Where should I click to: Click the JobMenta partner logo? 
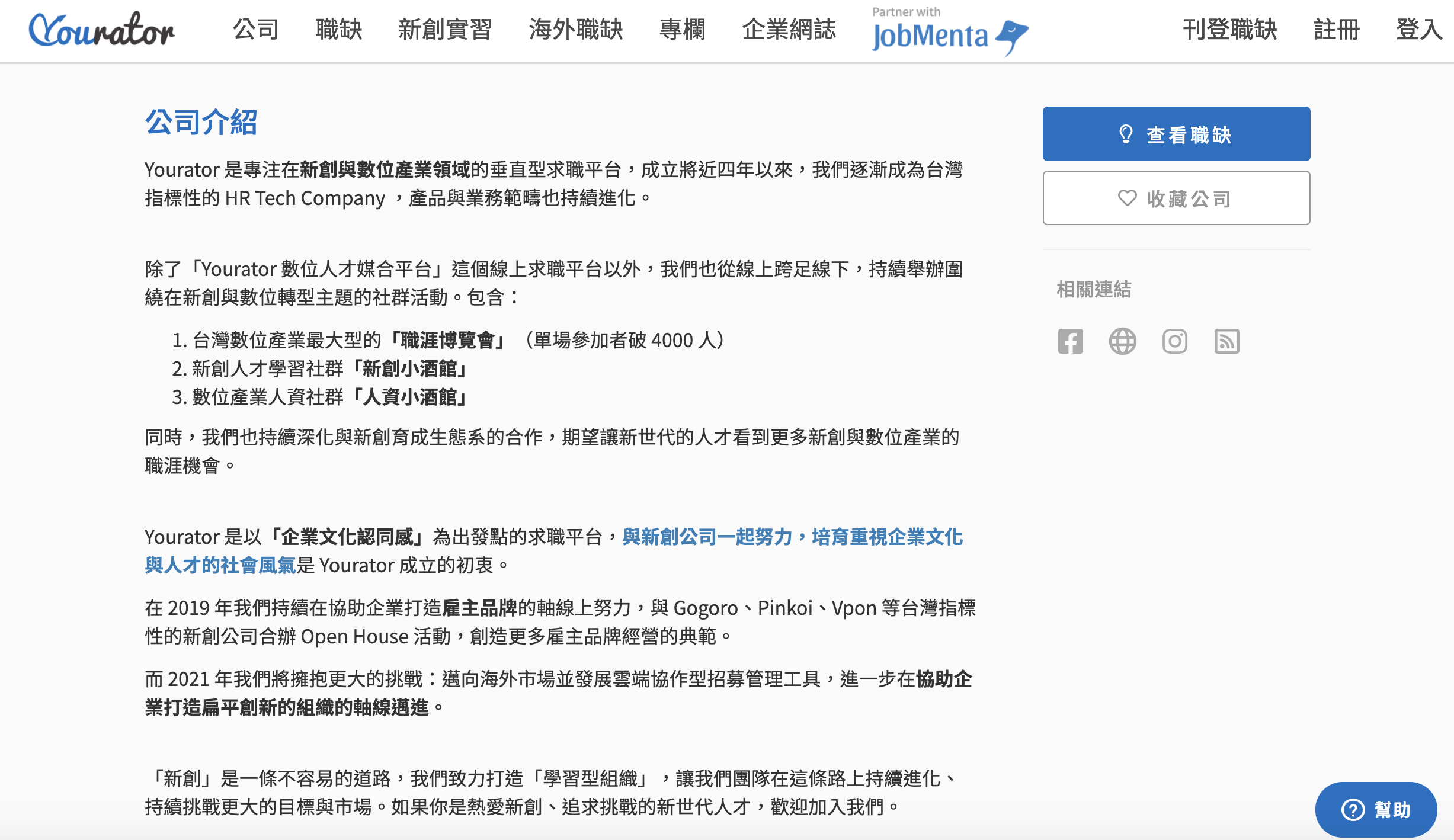tap(950, 31)
